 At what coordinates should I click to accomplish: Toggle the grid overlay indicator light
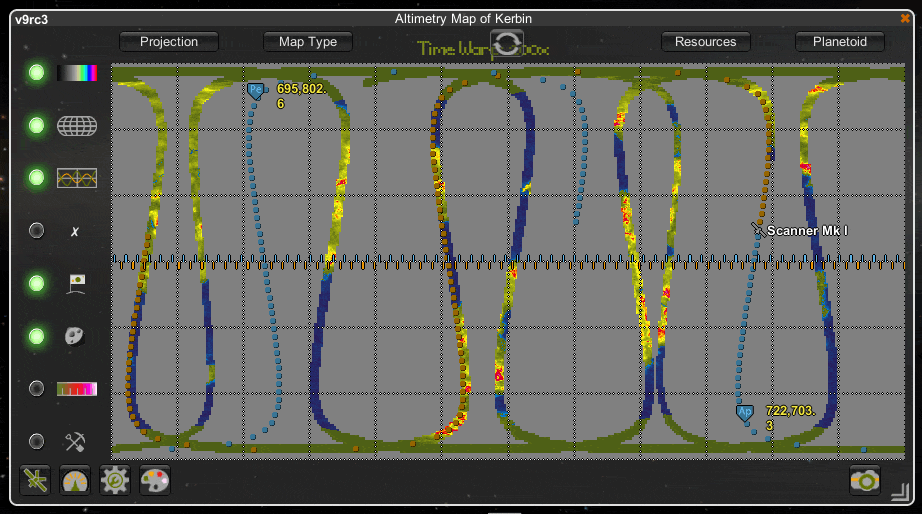point(36,125)
